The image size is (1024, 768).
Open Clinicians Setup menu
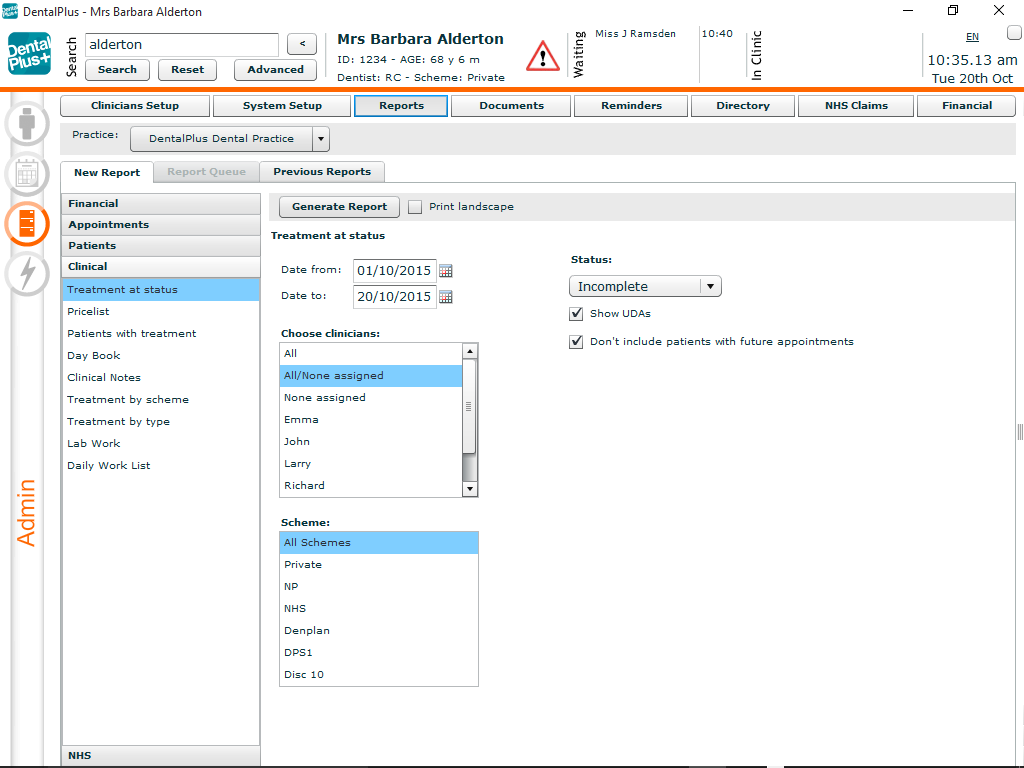135,106
